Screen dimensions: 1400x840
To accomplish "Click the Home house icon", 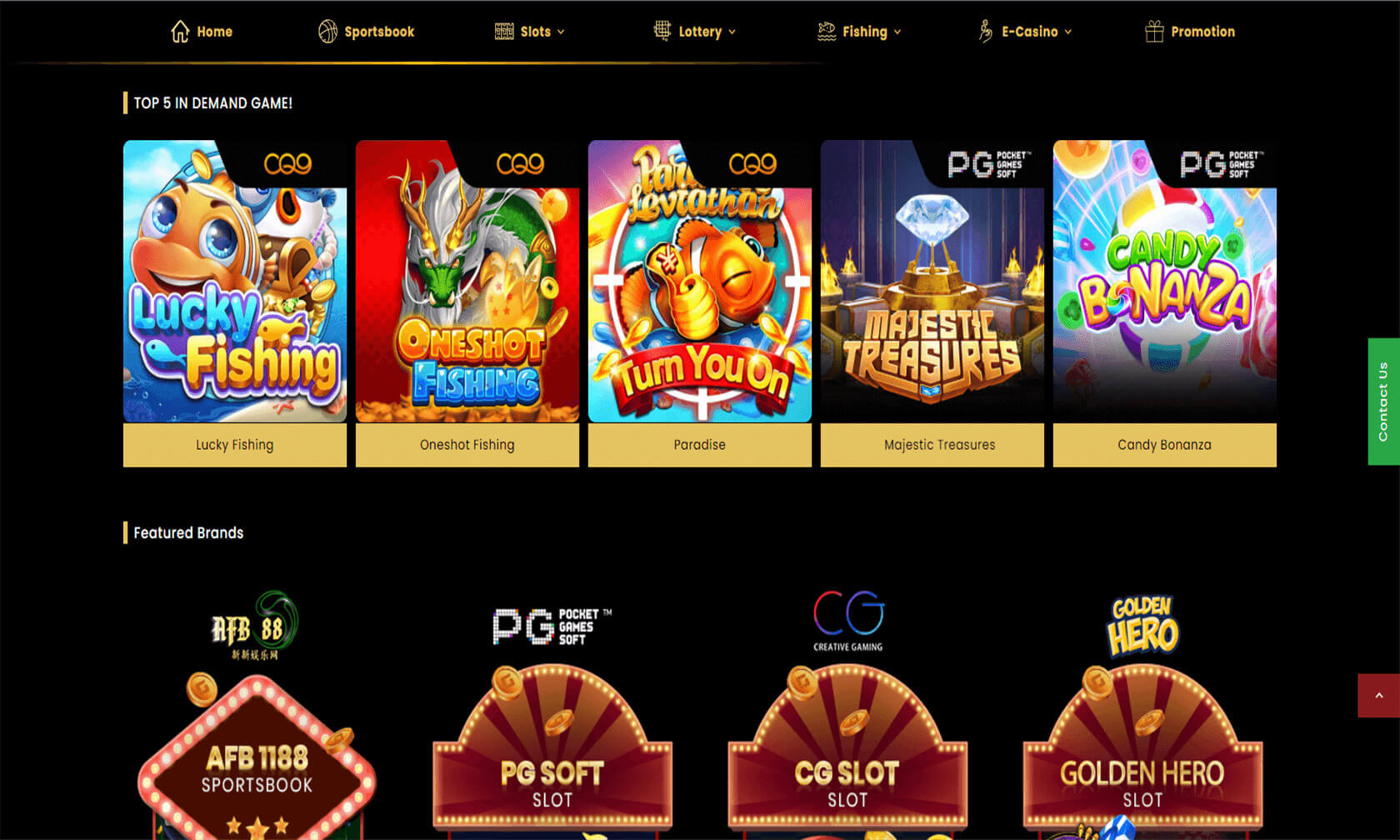I will click(180, 32).
